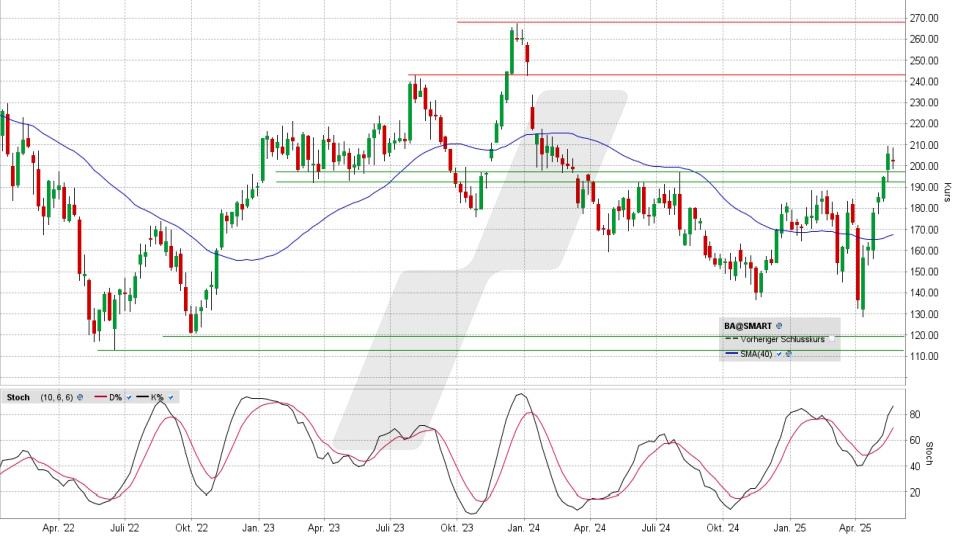Click the Apr. '25 date label
Image resolution: width=960 pixels, height=540 pixels.
click(x=855, y=528)
